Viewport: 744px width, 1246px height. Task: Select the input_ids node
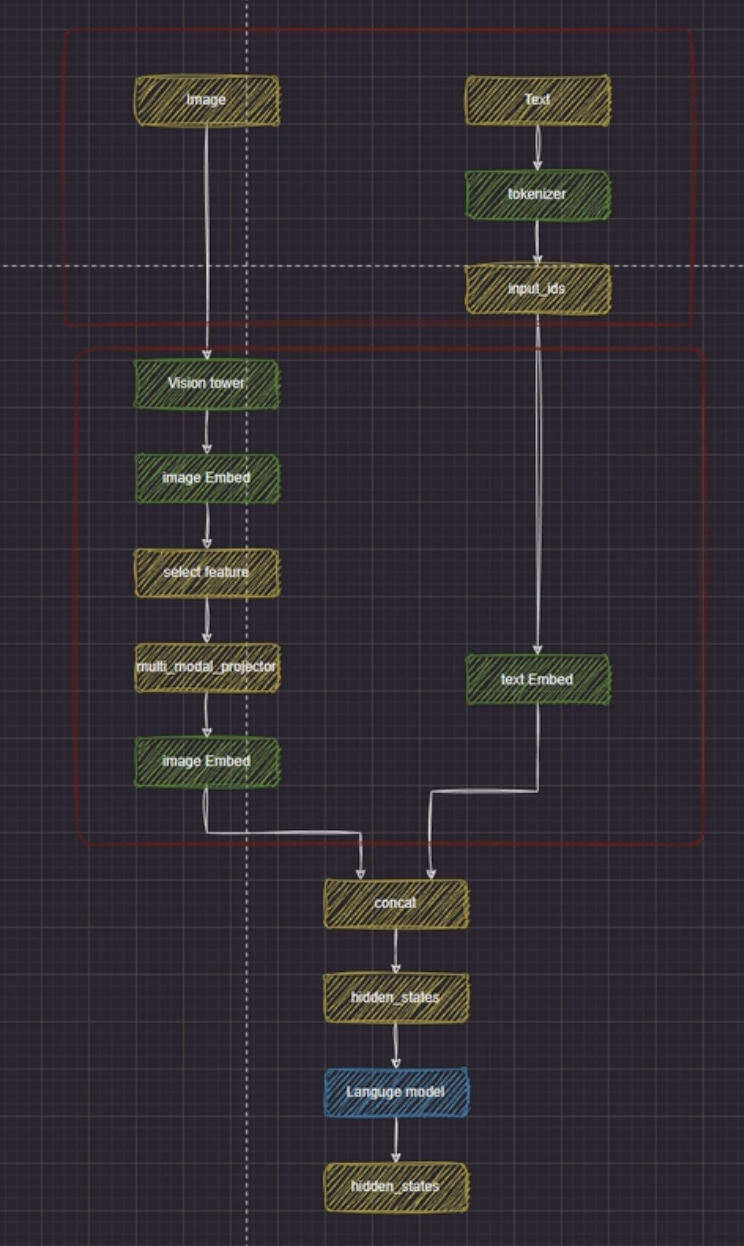coord(537,289)
